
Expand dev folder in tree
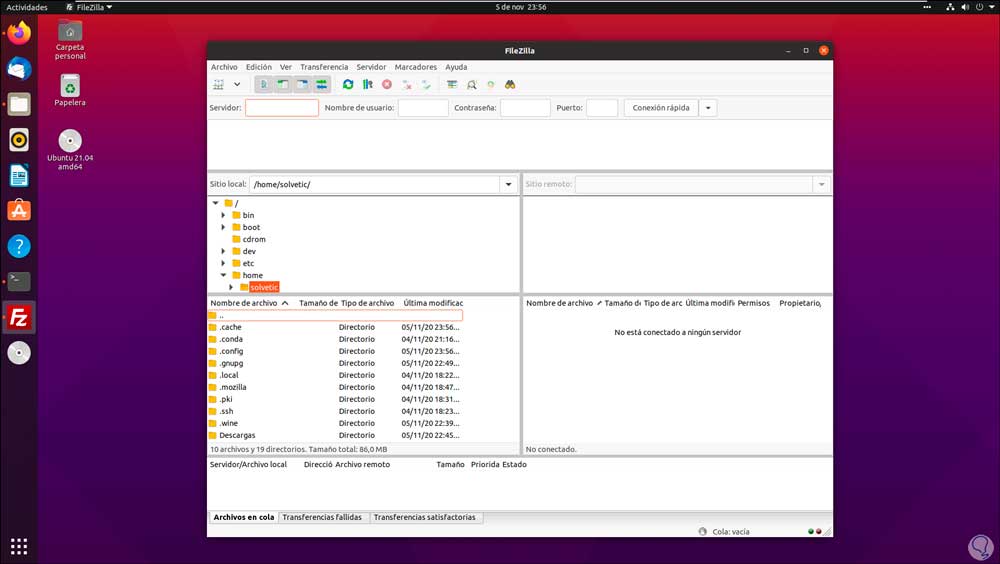coord(223,251)
